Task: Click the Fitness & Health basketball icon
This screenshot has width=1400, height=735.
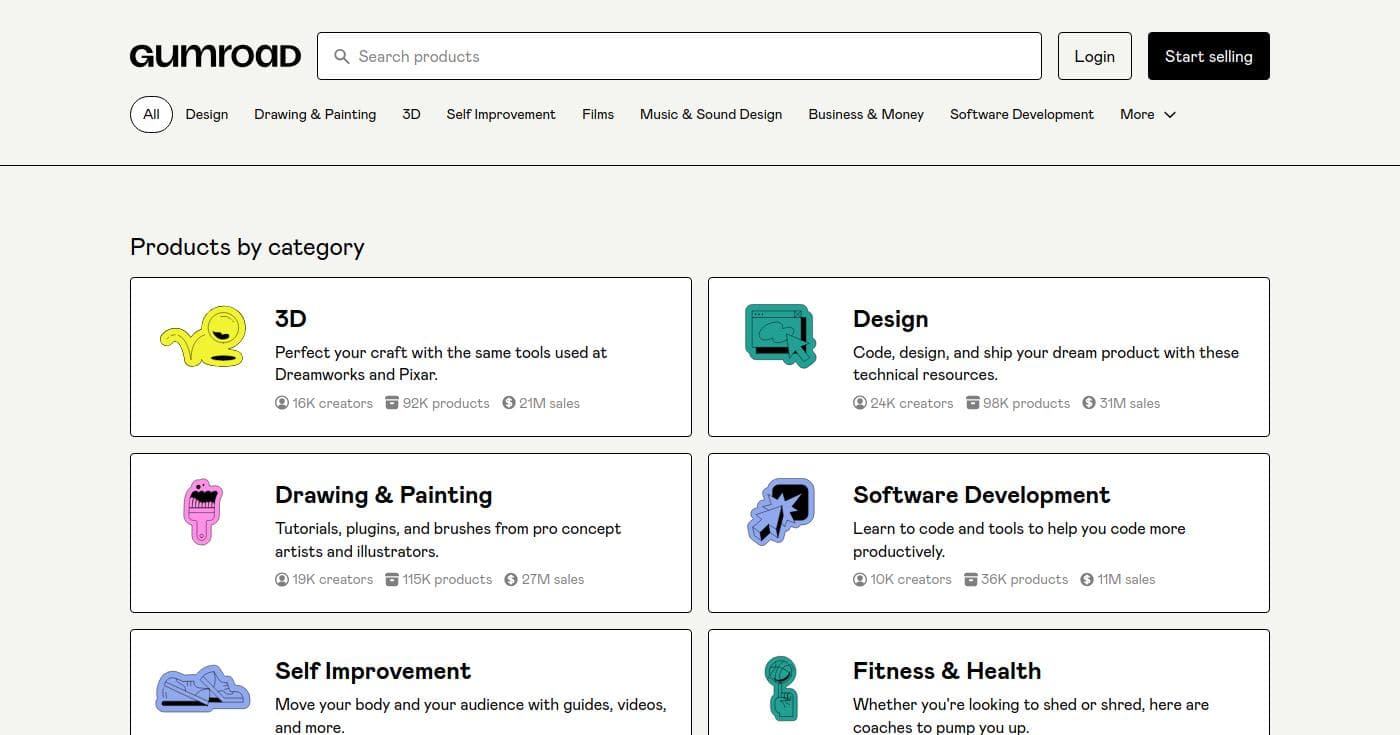Action: tap(780, 687)
